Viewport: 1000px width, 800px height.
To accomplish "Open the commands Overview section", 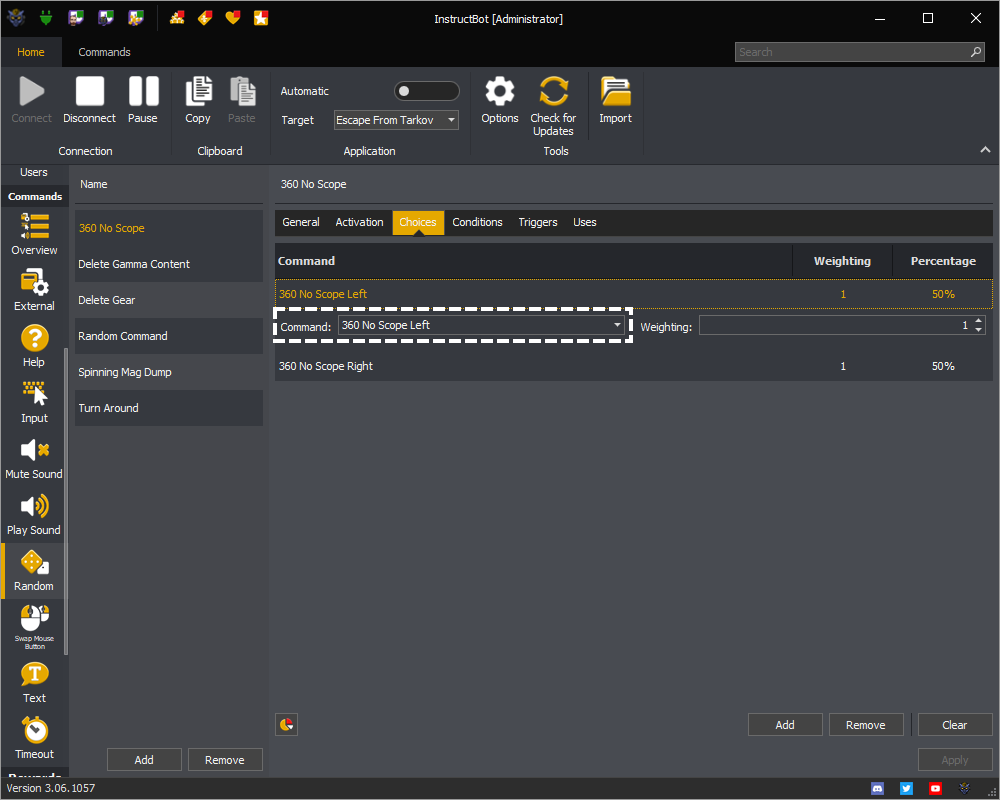I will (34, 233).
